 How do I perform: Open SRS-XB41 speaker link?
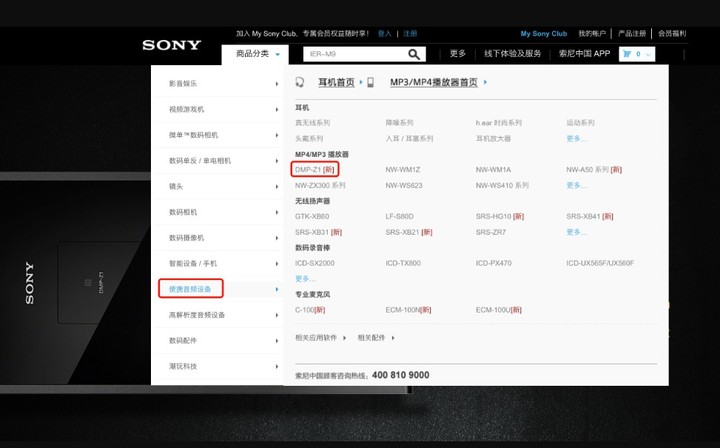pyautogui.click(x=590, y=216)
